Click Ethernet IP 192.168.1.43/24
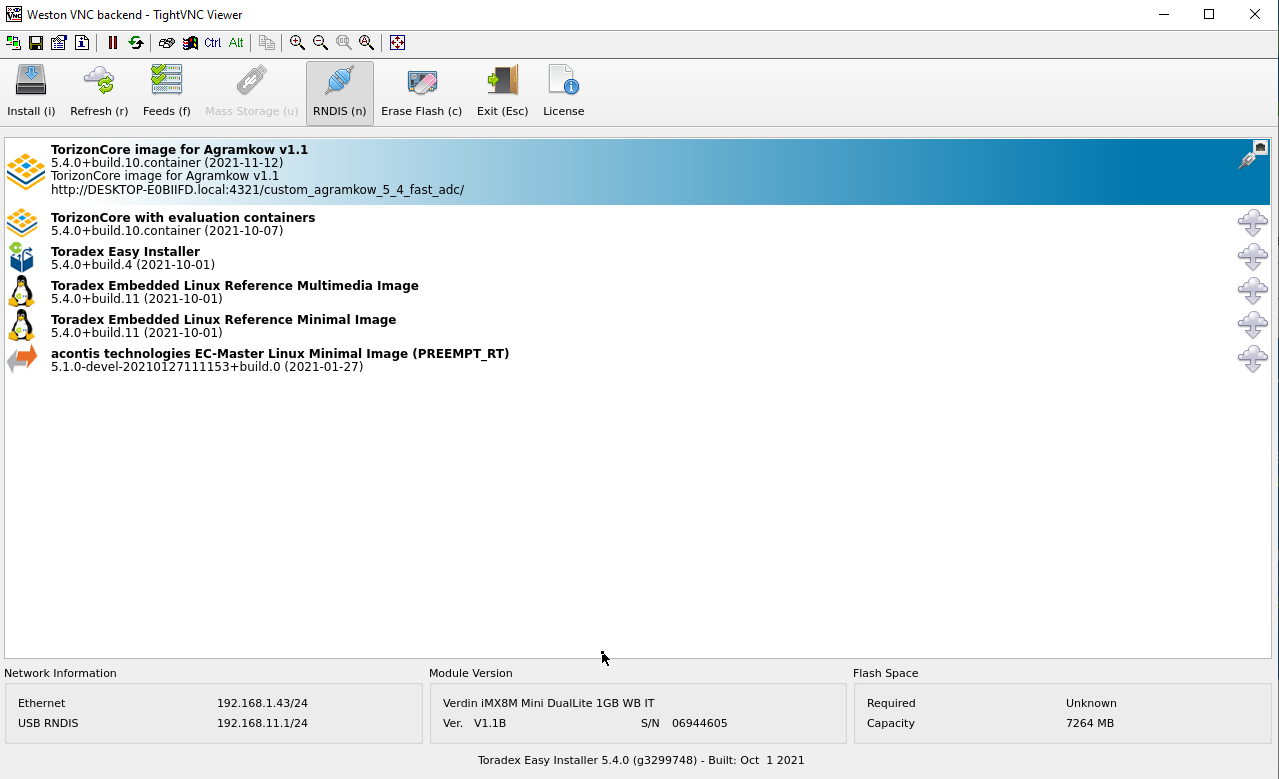The width and height of the screenshot is (1279, 779). point(262,703)
